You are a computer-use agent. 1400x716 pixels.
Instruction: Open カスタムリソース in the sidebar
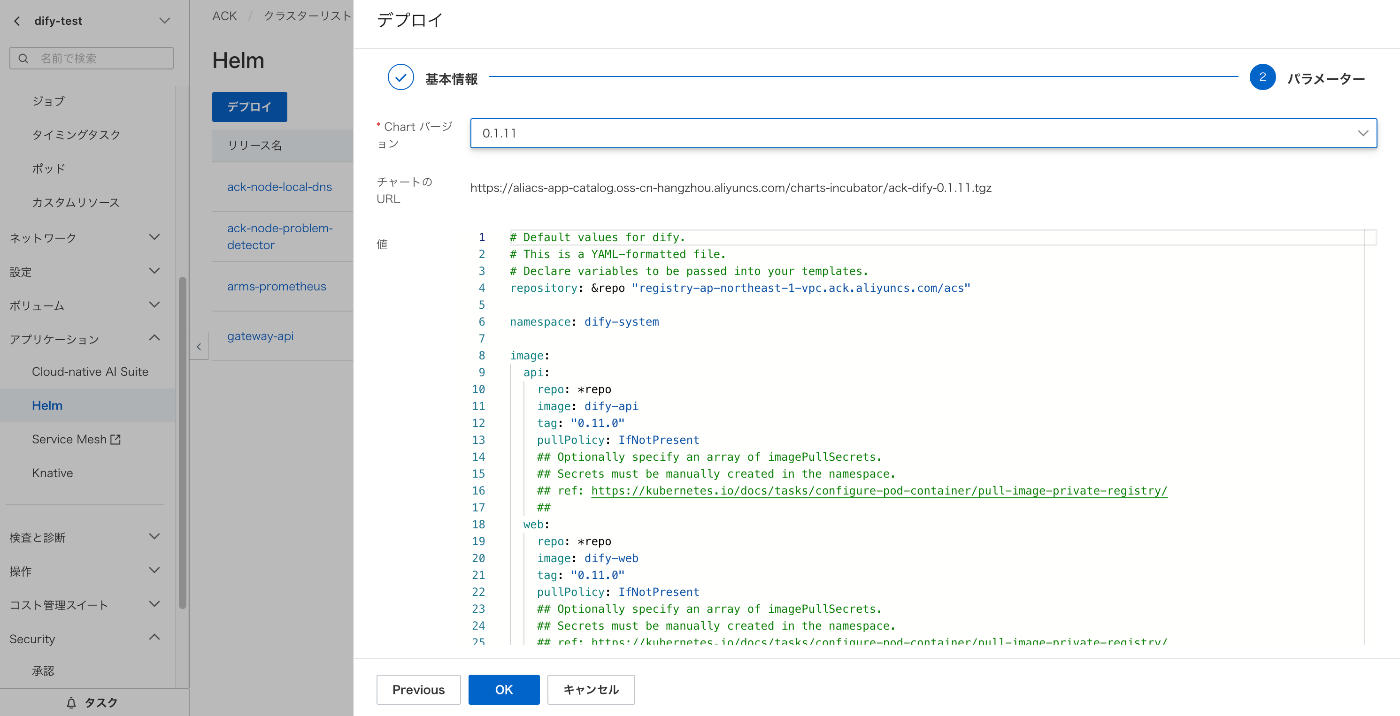click(75, 203)
